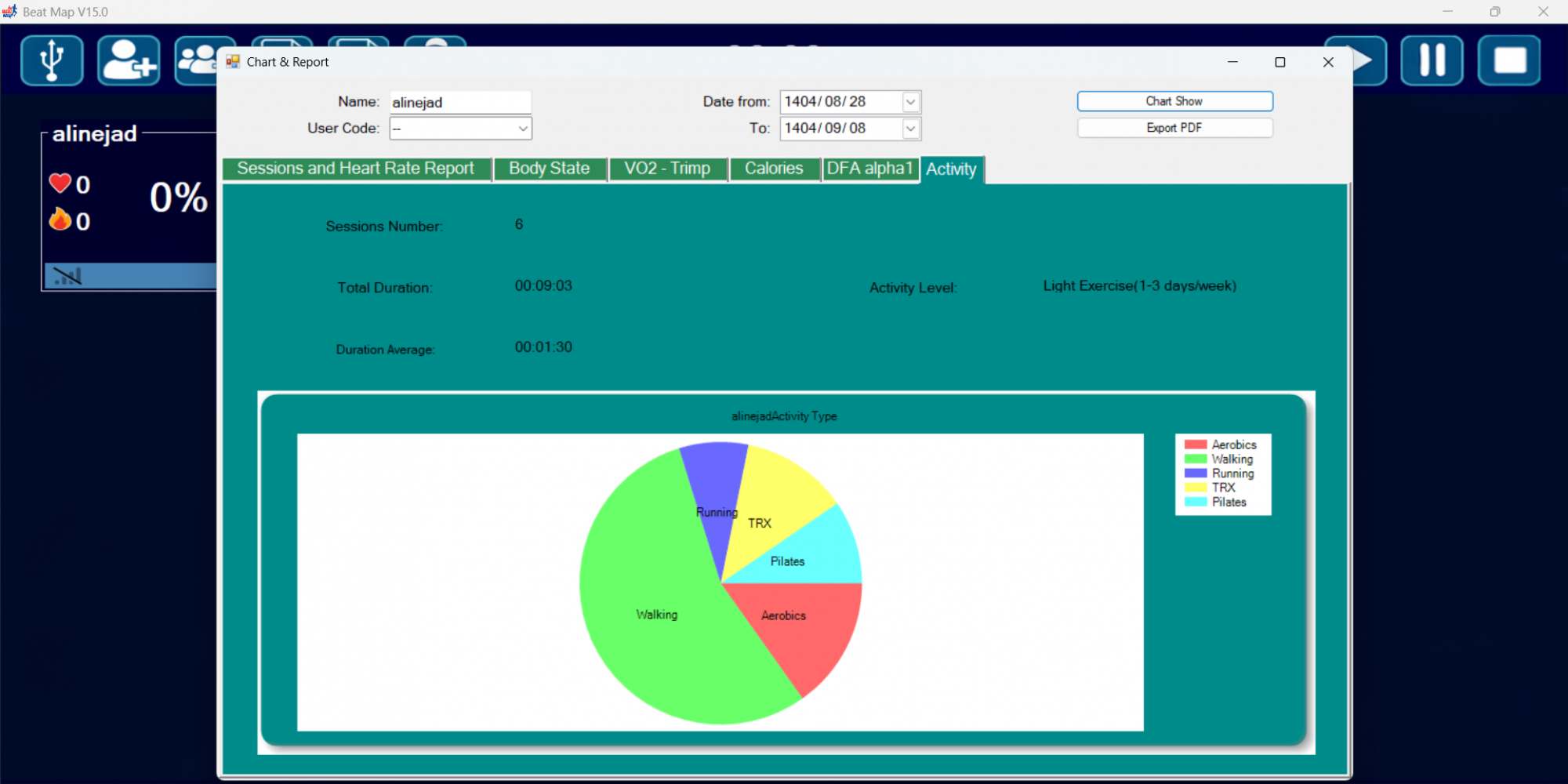Click the stop recording square button
The width and height of the screenshot is (1568, 784).
[x=1508, y=60]
